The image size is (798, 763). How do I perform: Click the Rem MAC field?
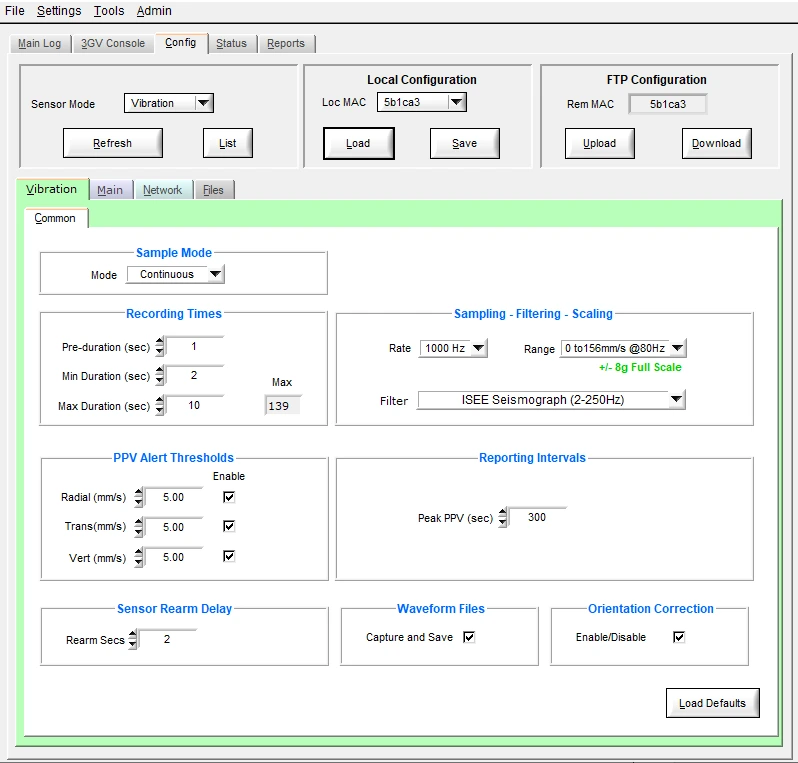click(668, 104)
